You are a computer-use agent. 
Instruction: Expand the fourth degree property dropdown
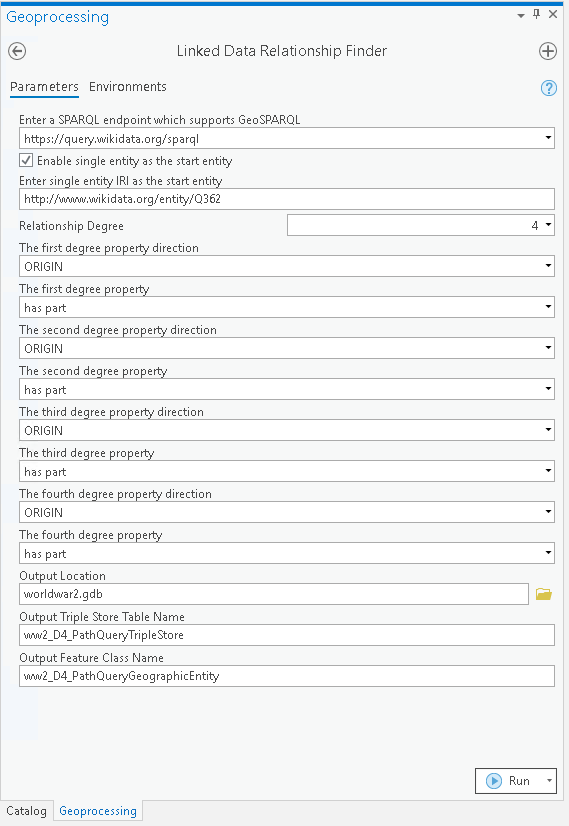tap(548, 553)
